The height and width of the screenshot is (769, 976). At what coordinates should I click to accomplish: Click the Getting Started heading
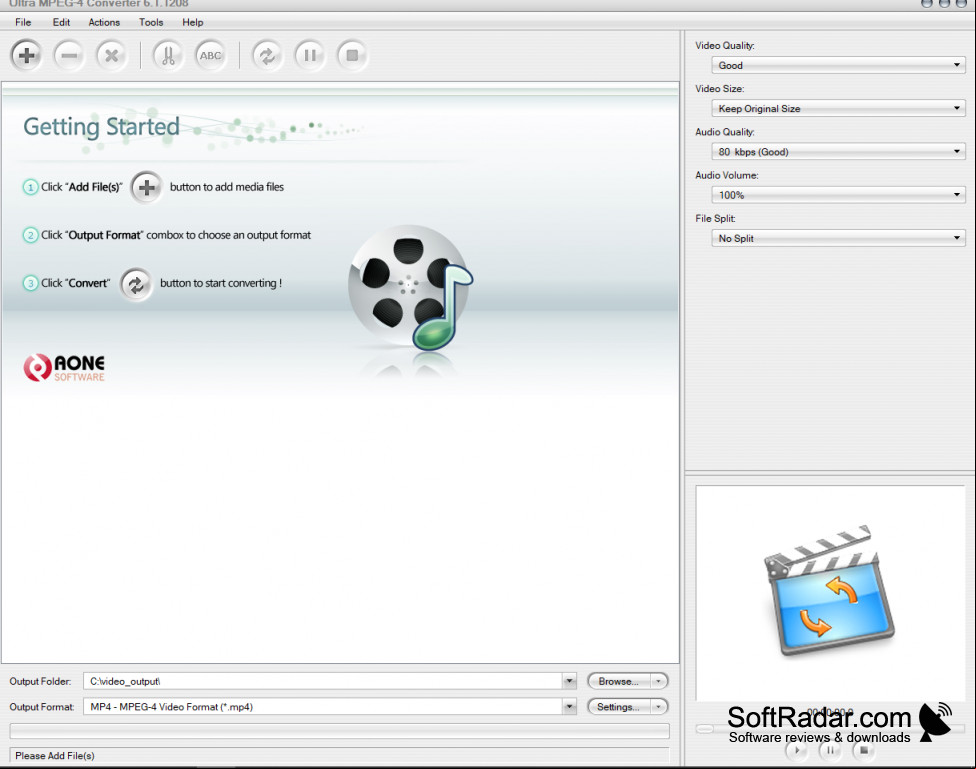pyautogui.click(x=101, y=127)
